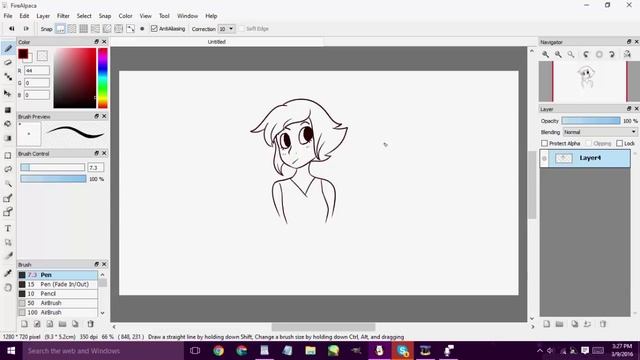Toggle the Soft Edge checkbox
The width and height of the screenshot is (640, 360).
coord(241,29)
